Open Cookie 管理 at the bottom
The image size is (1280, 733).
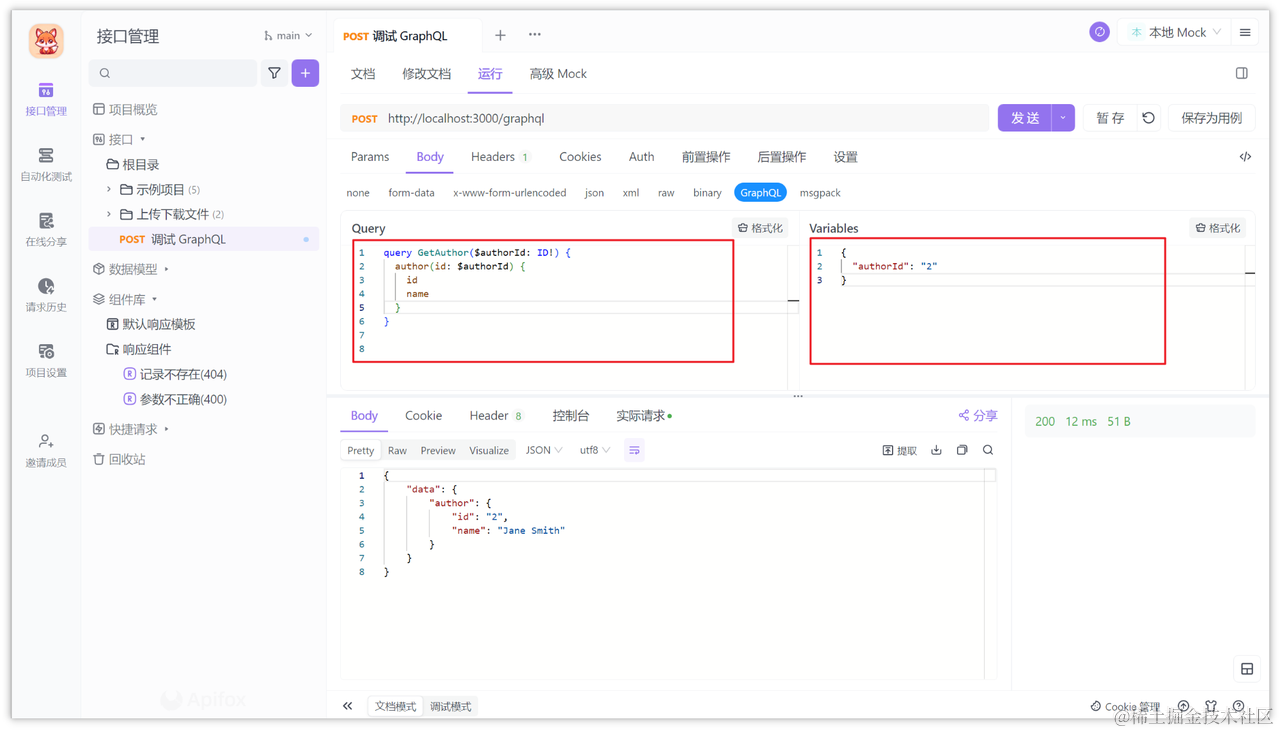click(x=1125, y=706)
